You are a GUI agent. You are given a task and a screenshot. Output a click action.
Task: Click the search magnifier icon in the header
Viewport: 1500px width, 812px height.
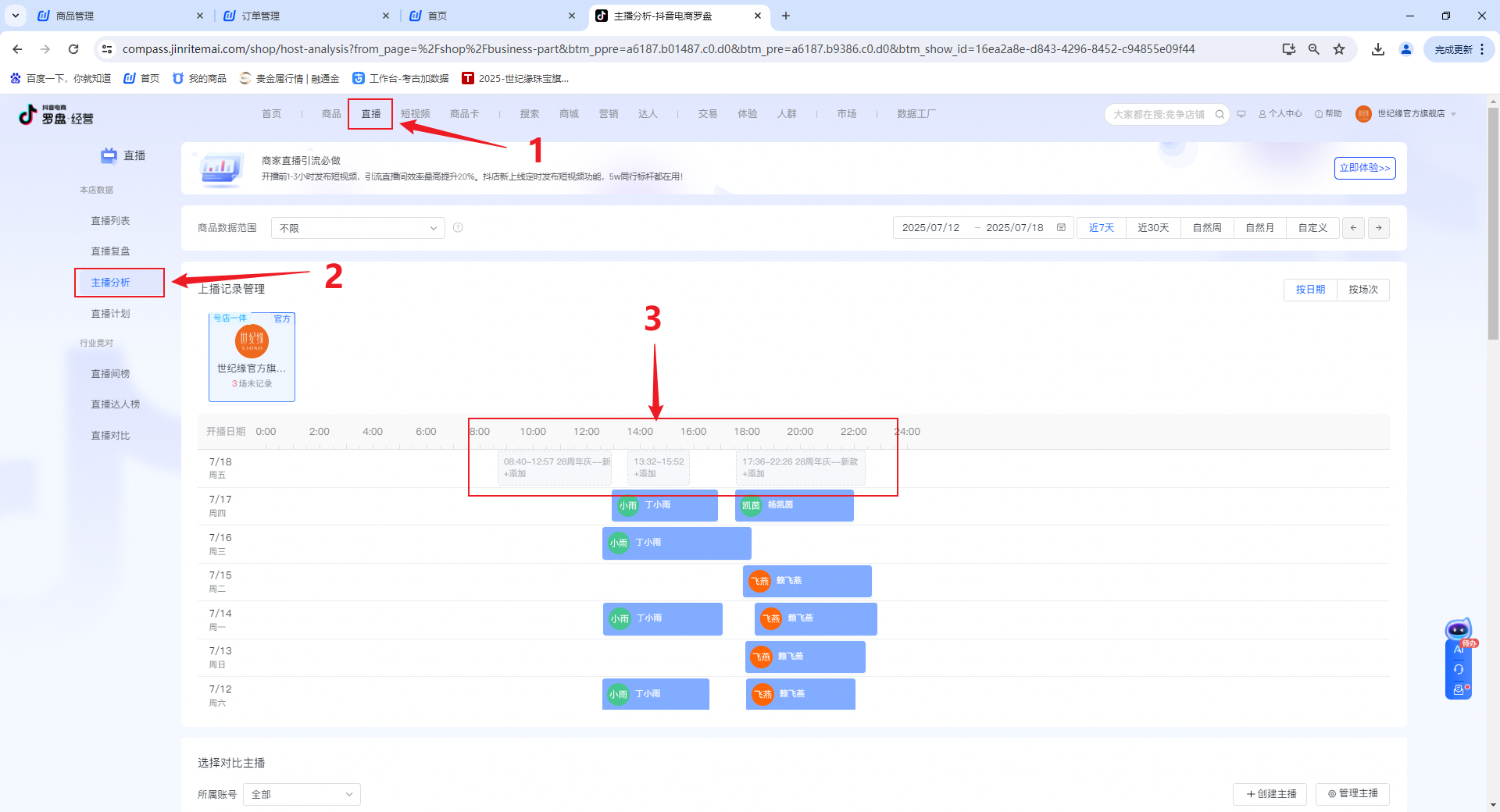1220,115
